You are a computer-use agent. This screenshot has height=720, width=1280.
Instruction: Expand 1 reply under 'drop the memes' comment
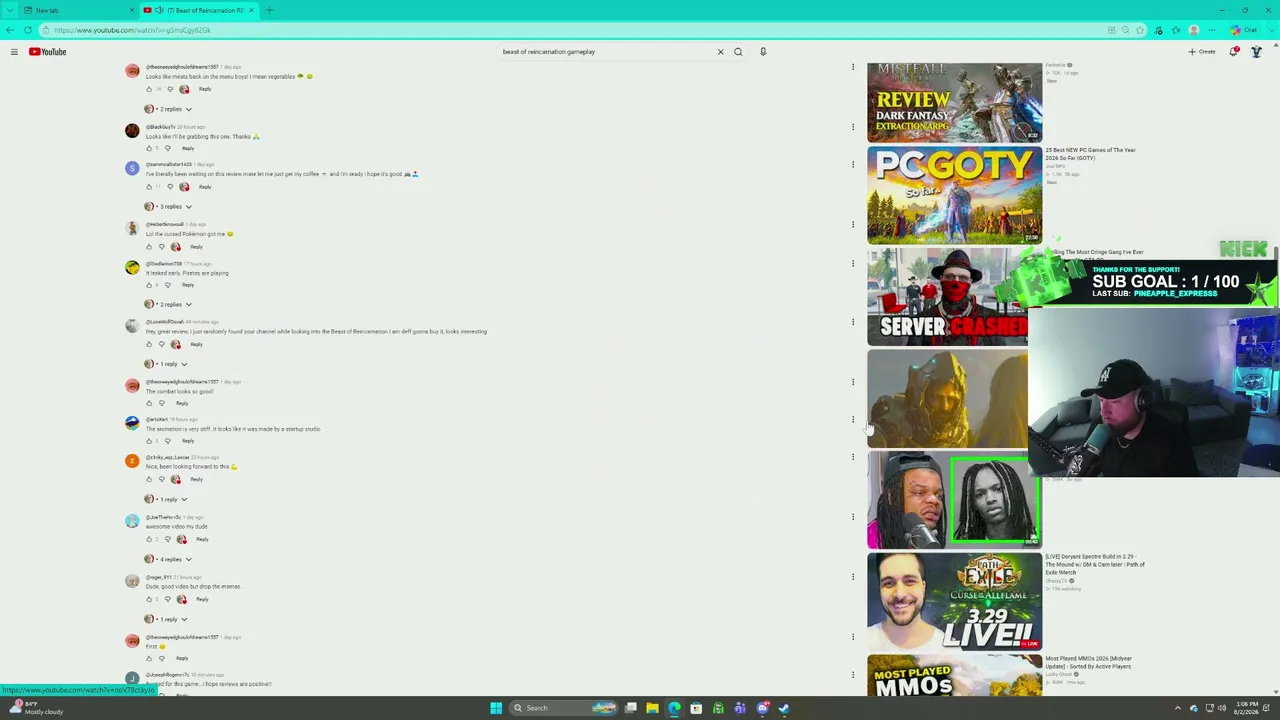pos(167,619)
